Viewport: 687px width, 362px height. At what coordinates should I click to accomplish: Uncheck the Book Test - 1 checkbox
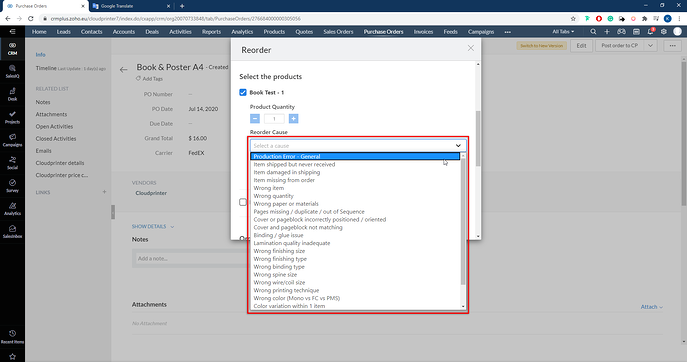[243, 92]
